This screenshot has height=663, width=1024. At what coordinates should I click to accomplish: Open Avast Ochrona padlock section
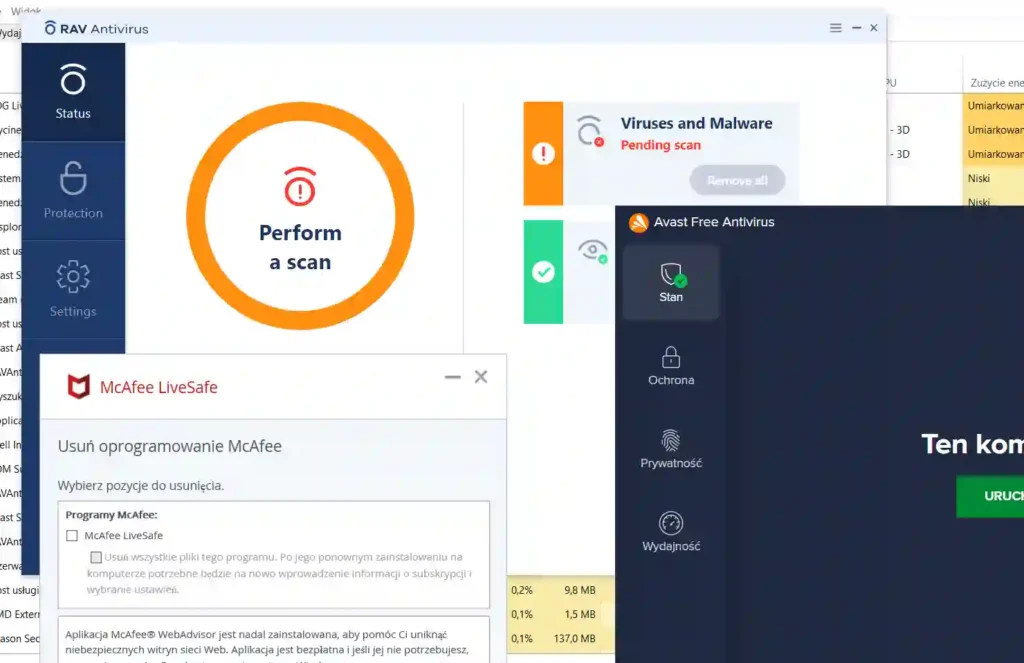[671, 366]
